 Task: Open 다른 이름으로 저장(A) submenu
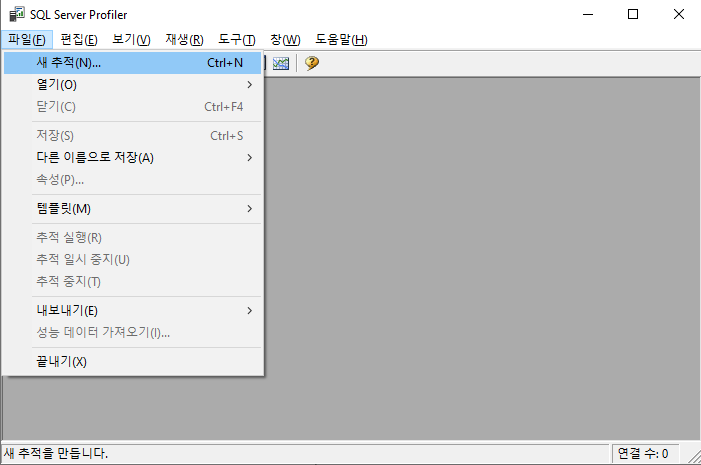[132, 158]
